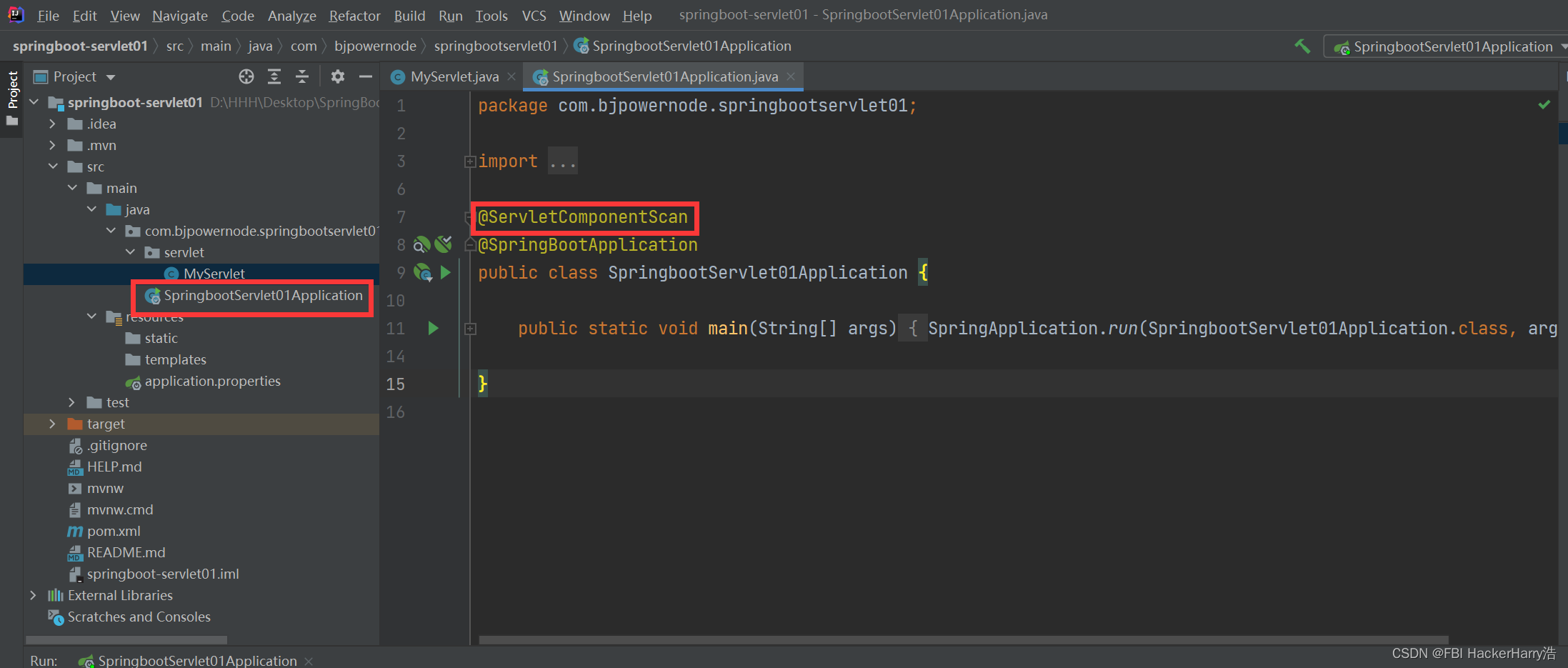Open the Project panel settings gear
The width and height of the screenshot is (1568, 668).
click(x=337, y=76)
